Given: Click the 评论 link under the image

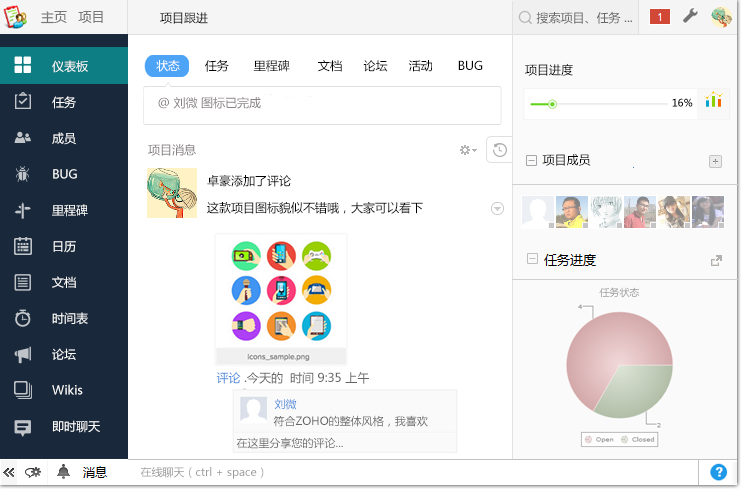Looking at the screenshot, I should [229, 378].
